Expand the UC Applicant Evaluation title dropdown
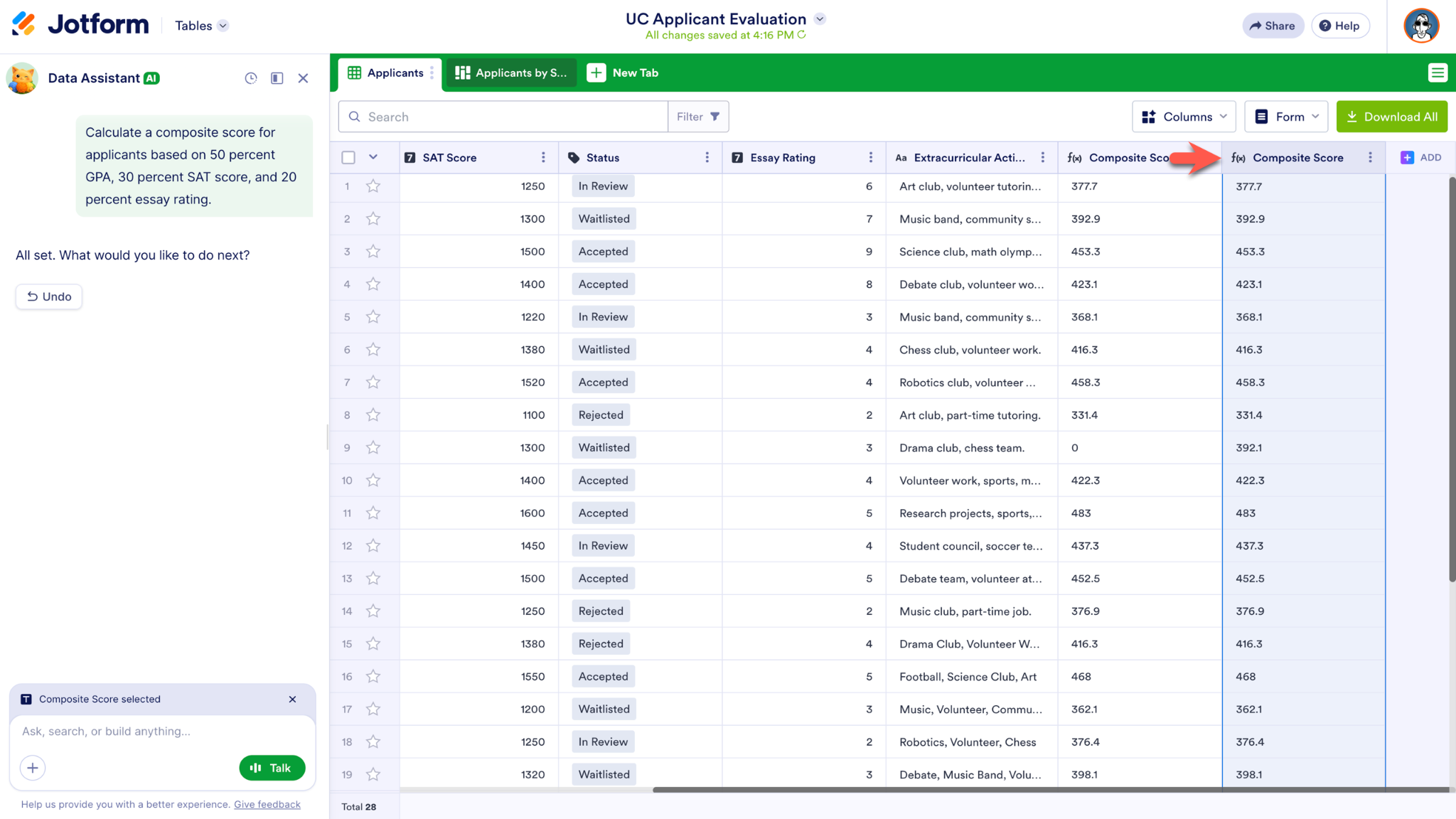The height and width of the screenshot is (819, 1456). [x=820, y=19]
